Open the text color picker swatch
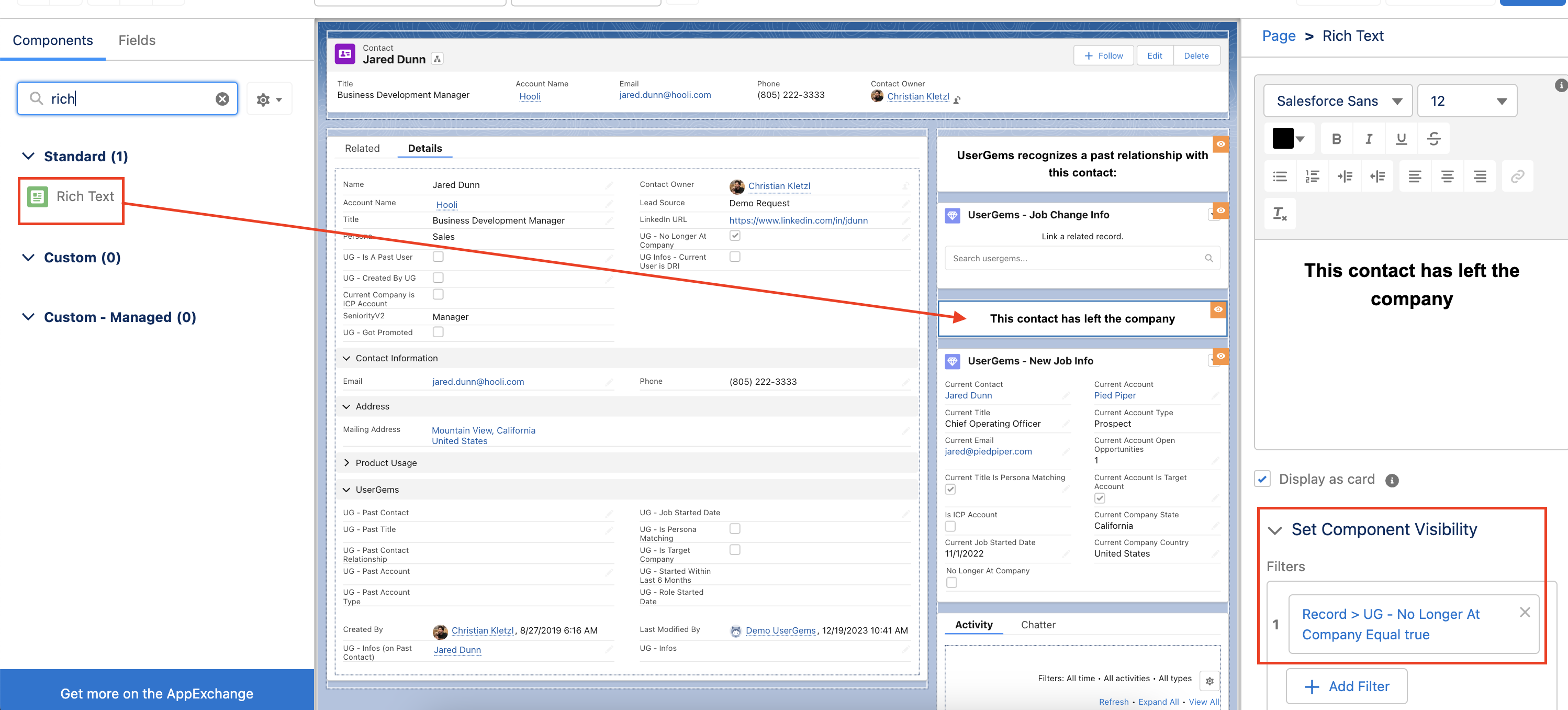1568x710 pixels. point(1289,139)
